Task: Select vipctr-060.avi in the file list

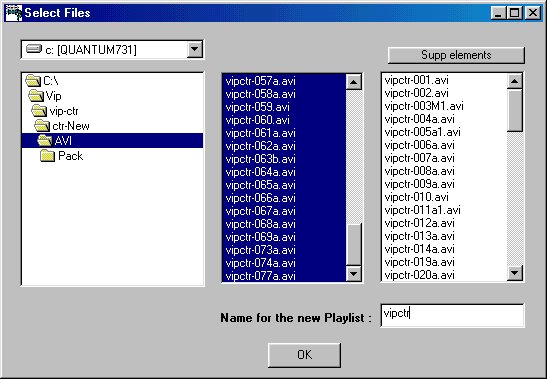Action: 284,120
